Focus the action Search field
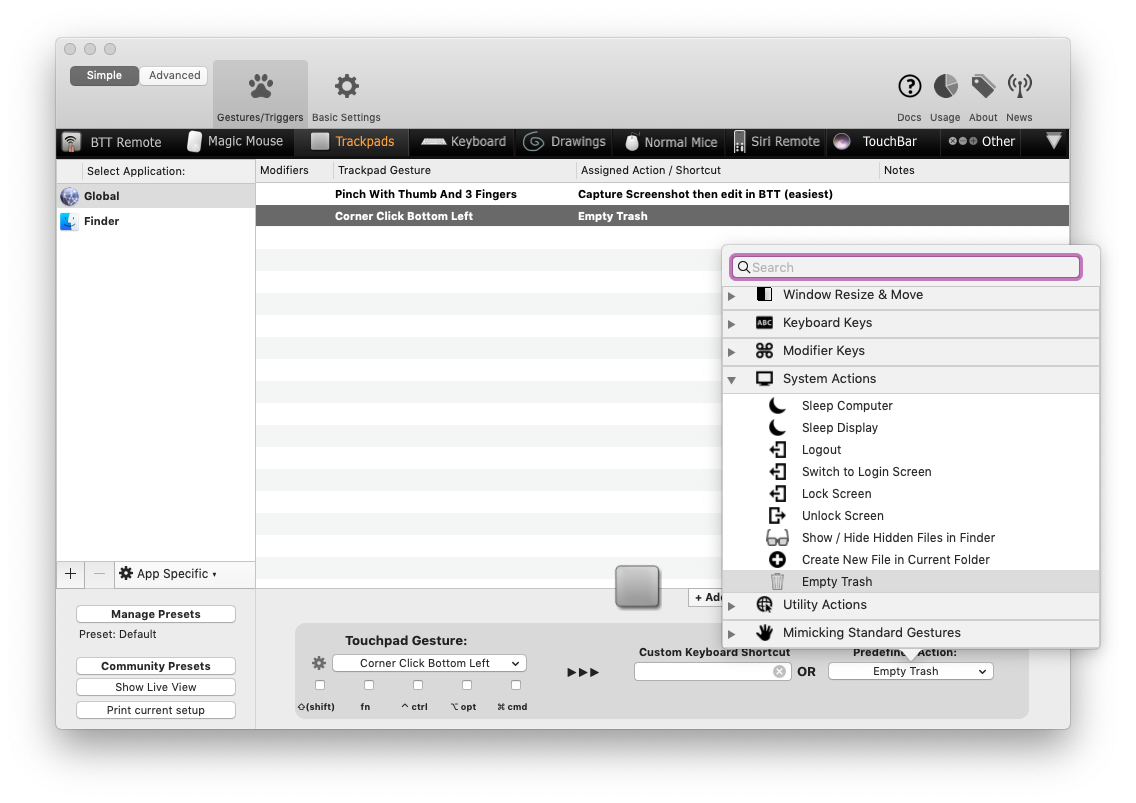Image resolution: width=1136 pixels, height=803 pixels. point(906,267)
